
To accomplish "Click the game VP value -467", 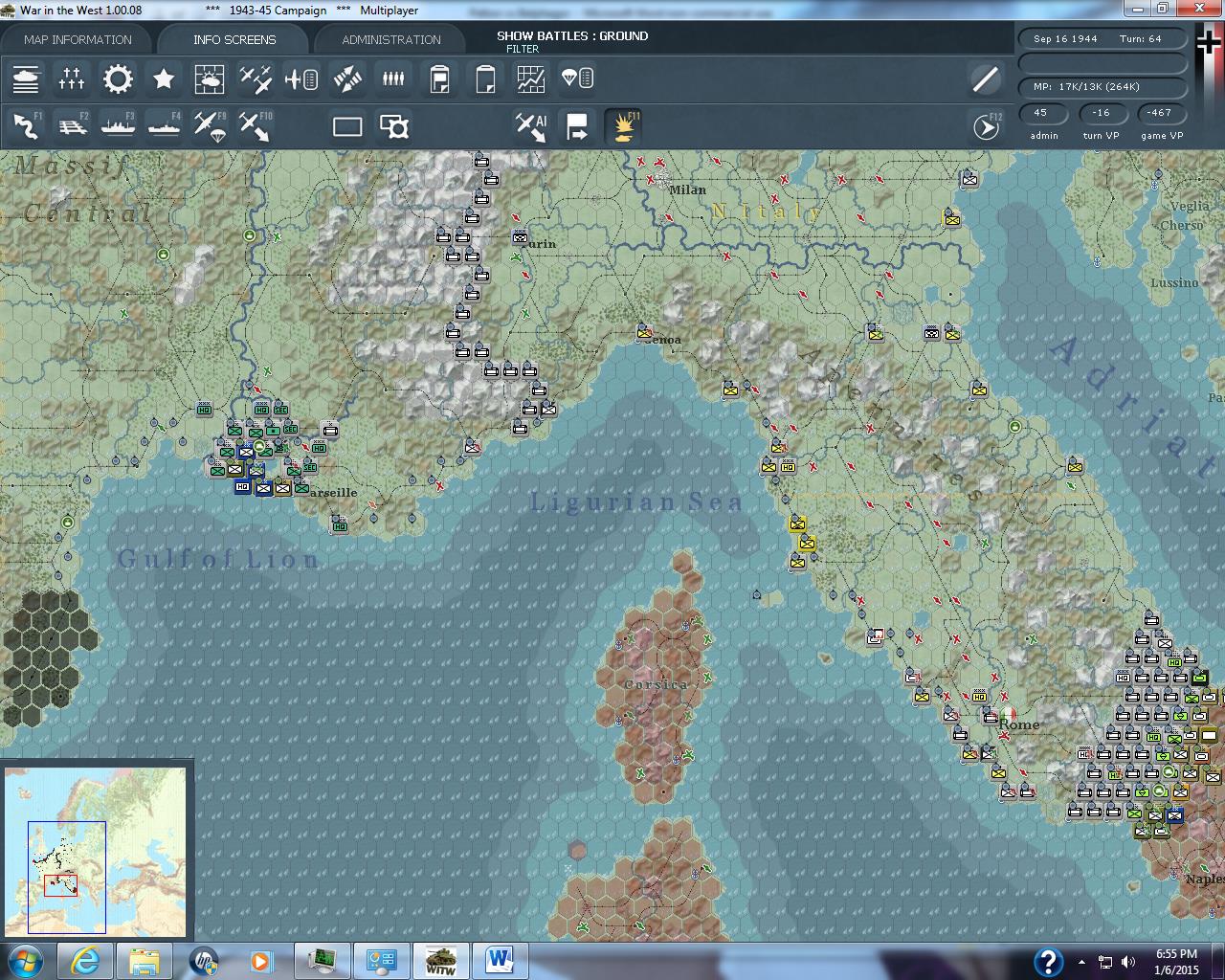I will (x=1160, y=113).
